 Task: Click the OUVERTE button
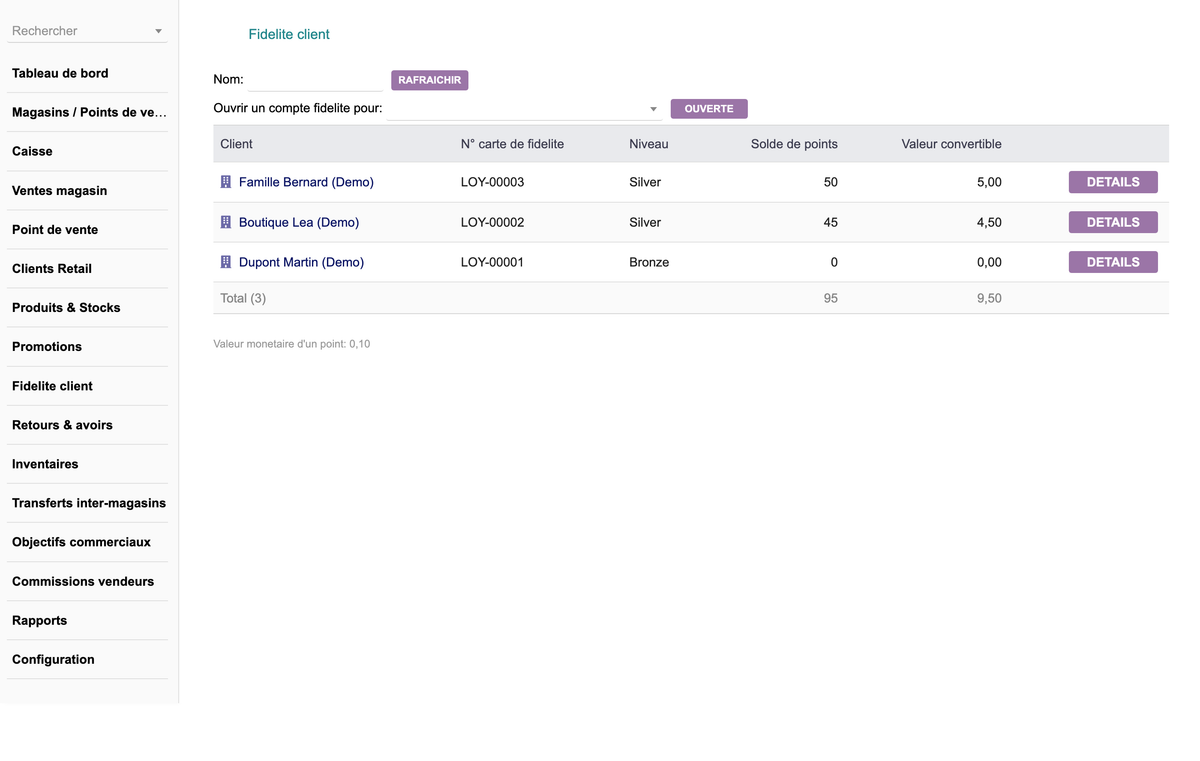pyautogui.click(x=709, y=109)
